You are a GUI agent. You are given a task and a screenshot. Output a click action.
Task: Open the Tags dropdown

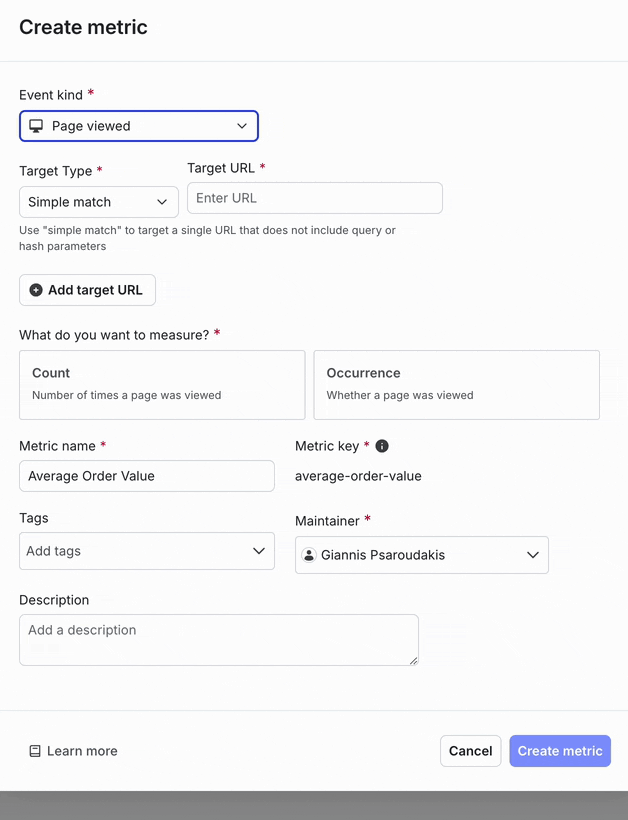point(147,551)
